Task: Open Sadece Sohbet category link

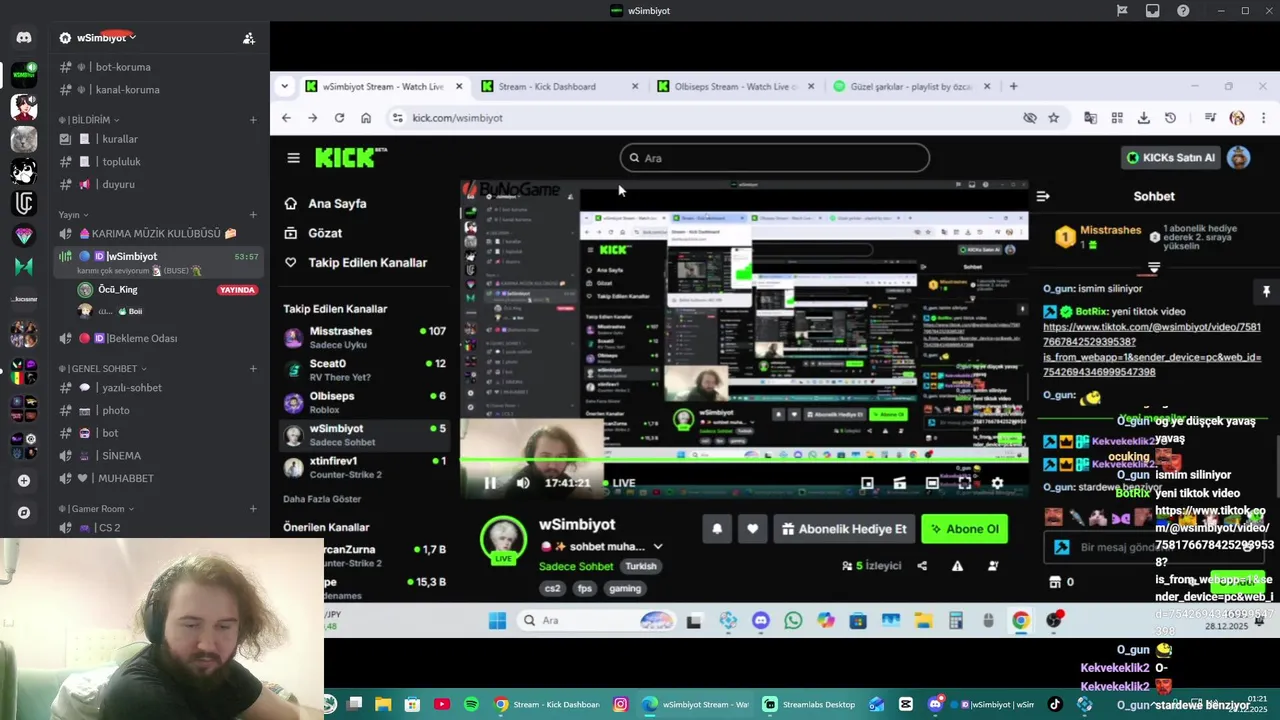Action: (x=576, y=566)
